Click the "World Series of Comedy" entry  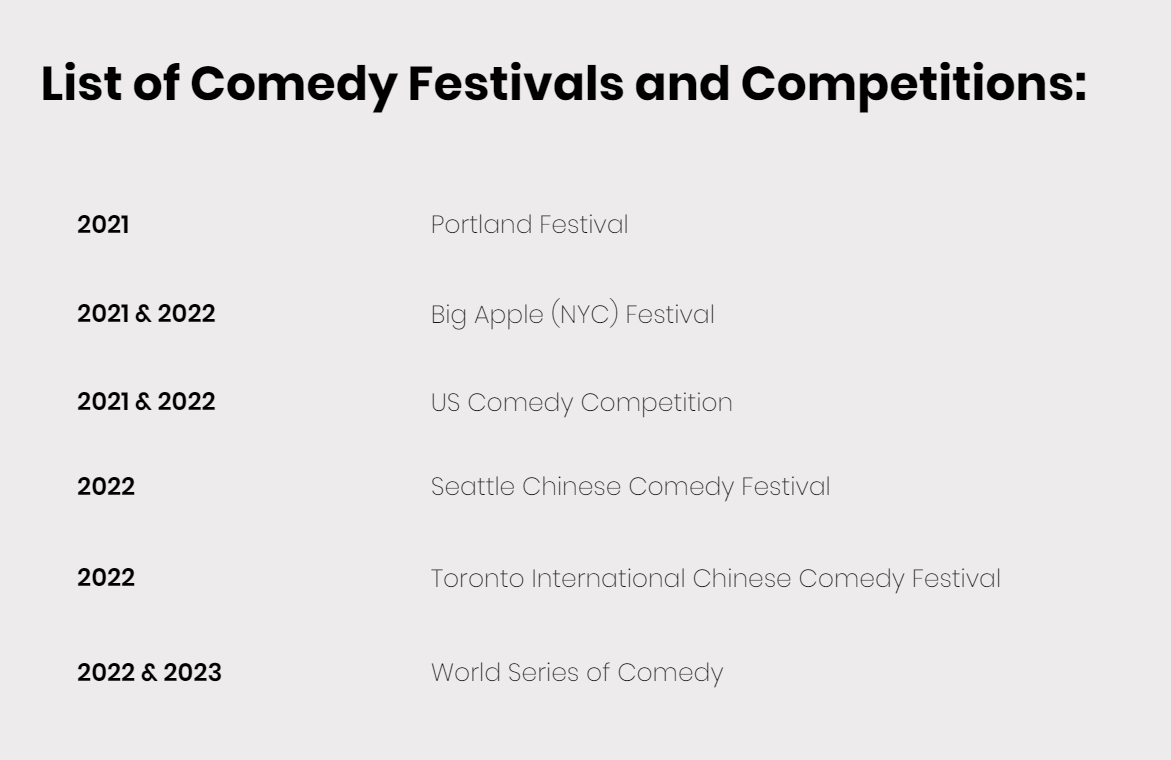tap(576, 673)
